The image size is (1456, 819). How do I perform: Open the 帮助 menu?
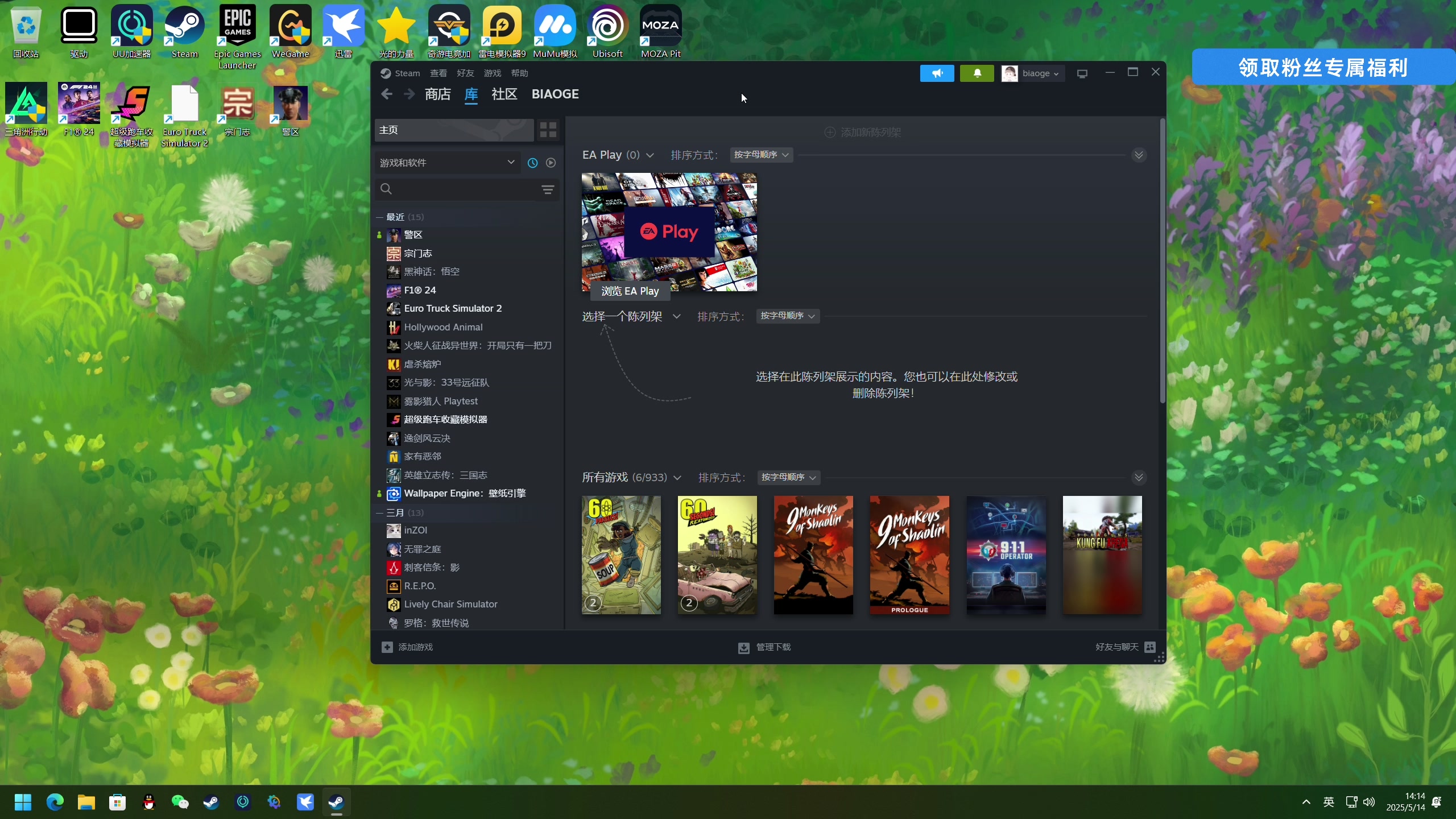[520, 73]
